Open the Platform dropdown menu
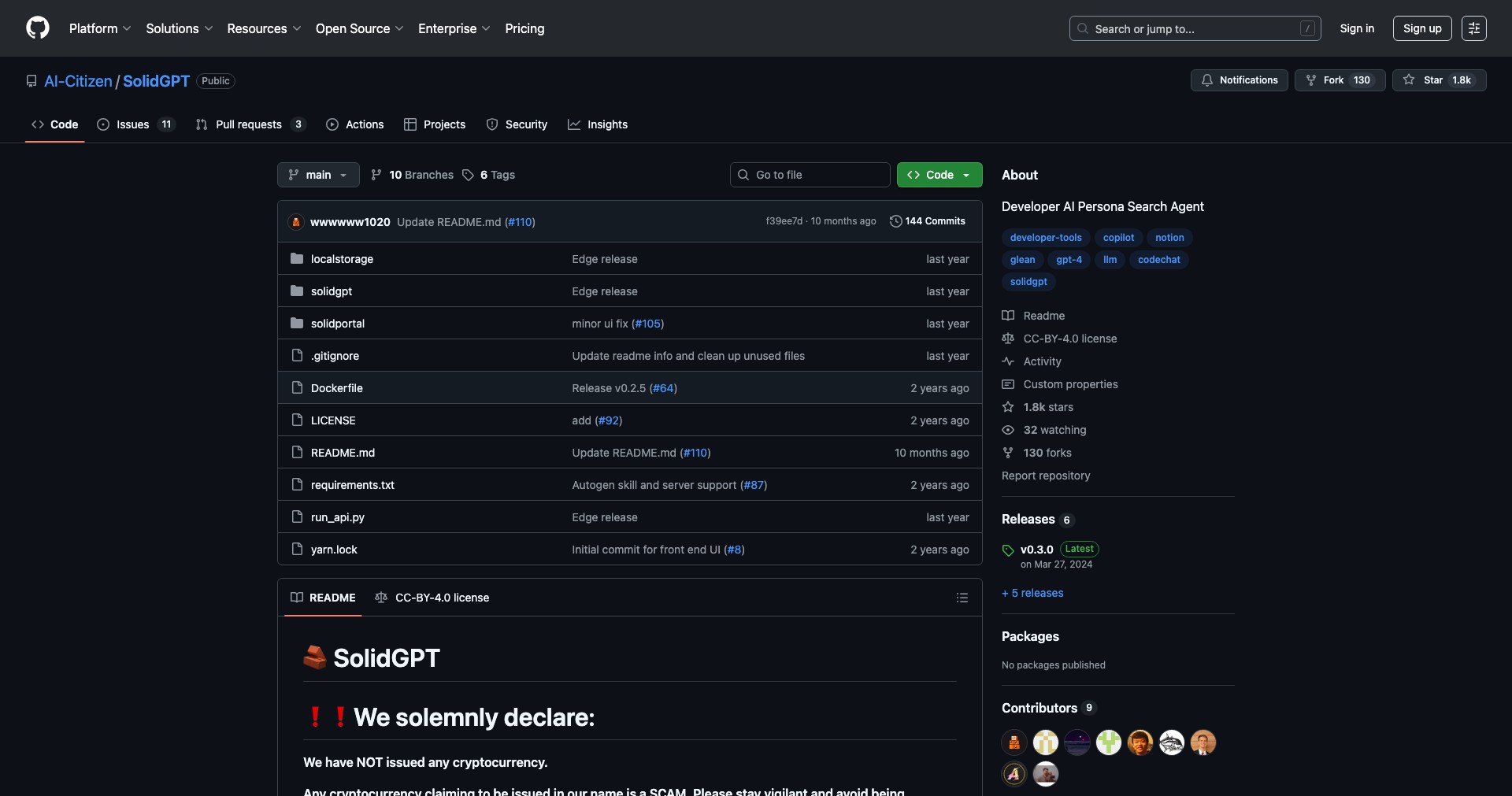Viewport: 1512px width, 796px height. [x=100, y=28]
